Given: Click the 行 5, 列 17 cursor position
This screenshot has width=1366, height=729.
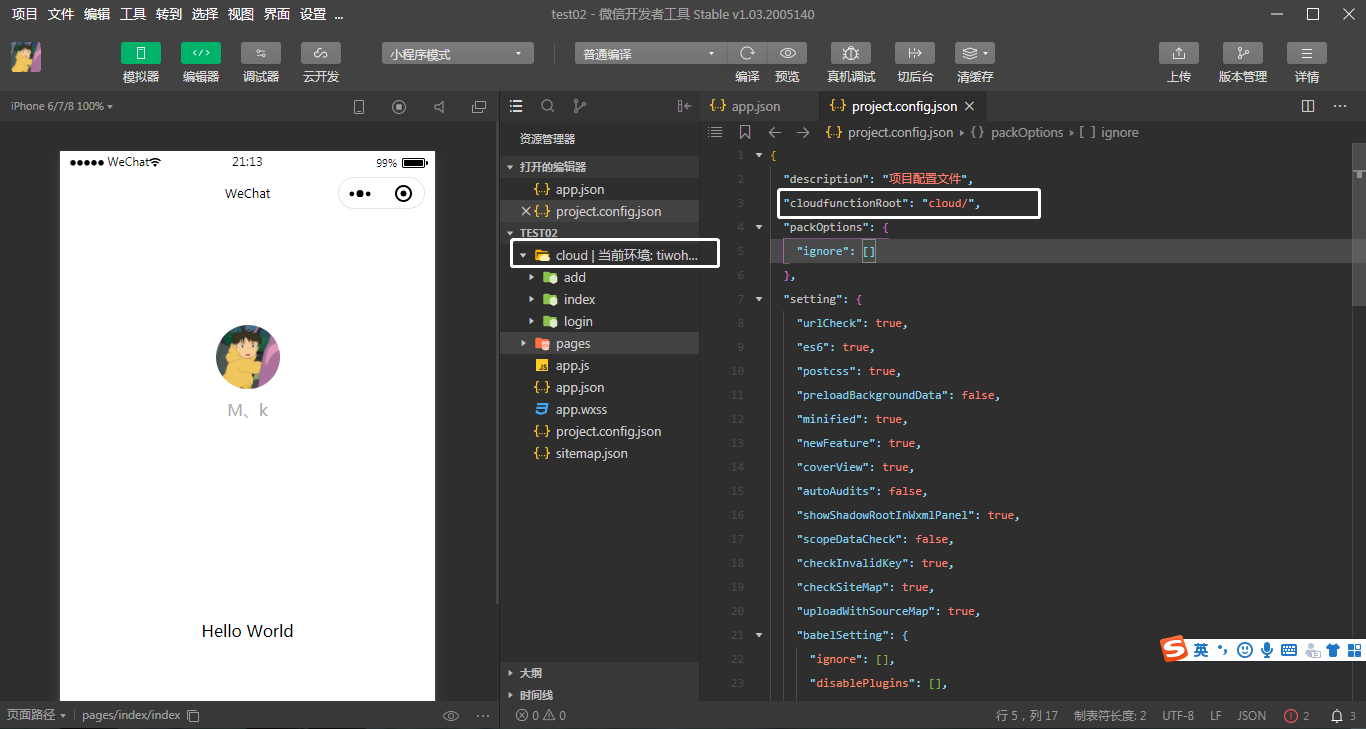Looking at the screenshot, I should click(x=1027, y=715).
